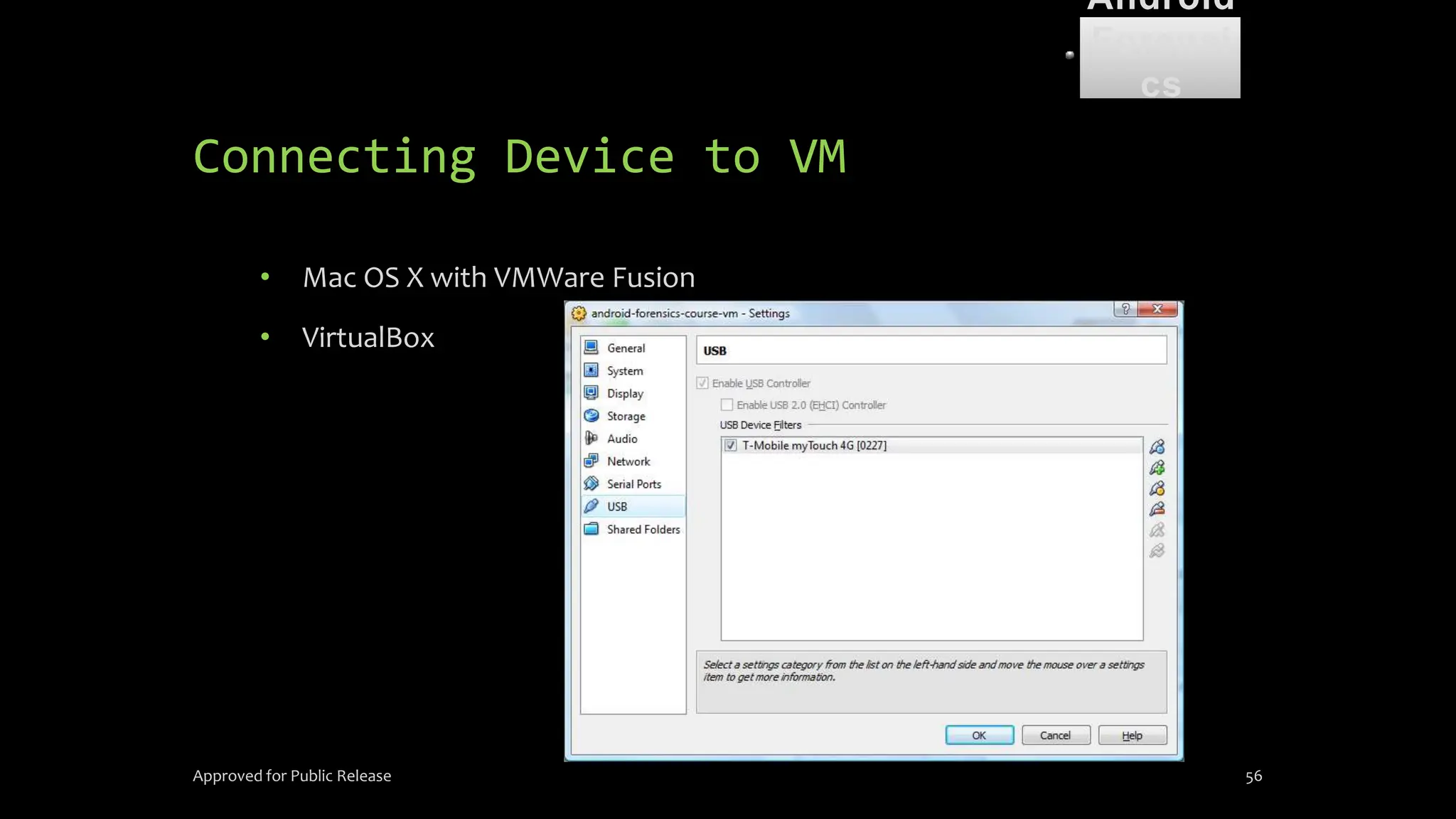Open the Storage settings category
1456x819 pixels.
[x=626, y=417]
